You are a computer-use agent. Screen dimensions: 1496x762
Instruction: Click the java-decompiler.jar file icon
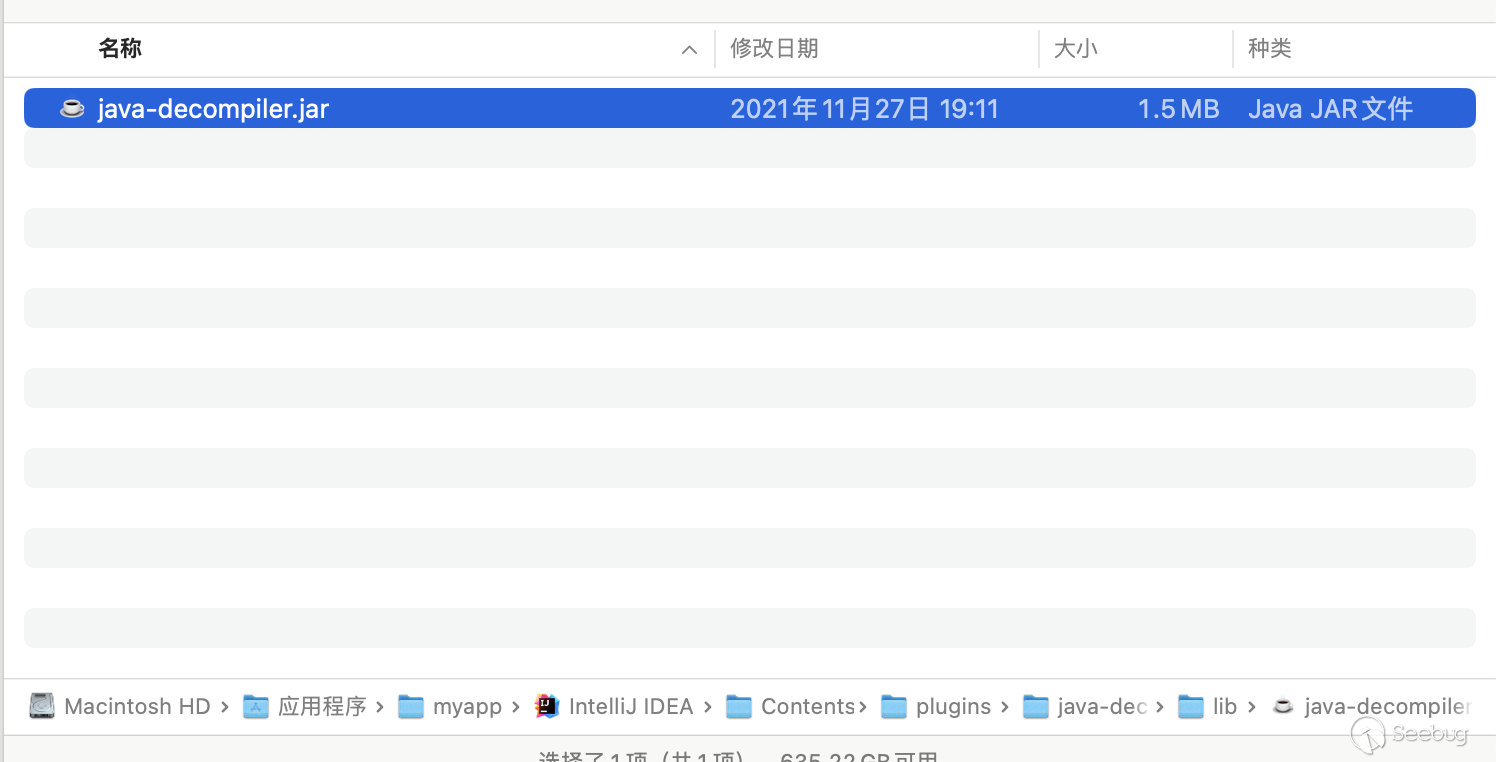[72, 108]
